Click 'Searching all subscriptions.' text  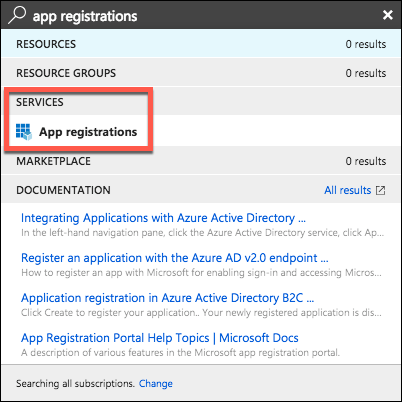point(75,383)
